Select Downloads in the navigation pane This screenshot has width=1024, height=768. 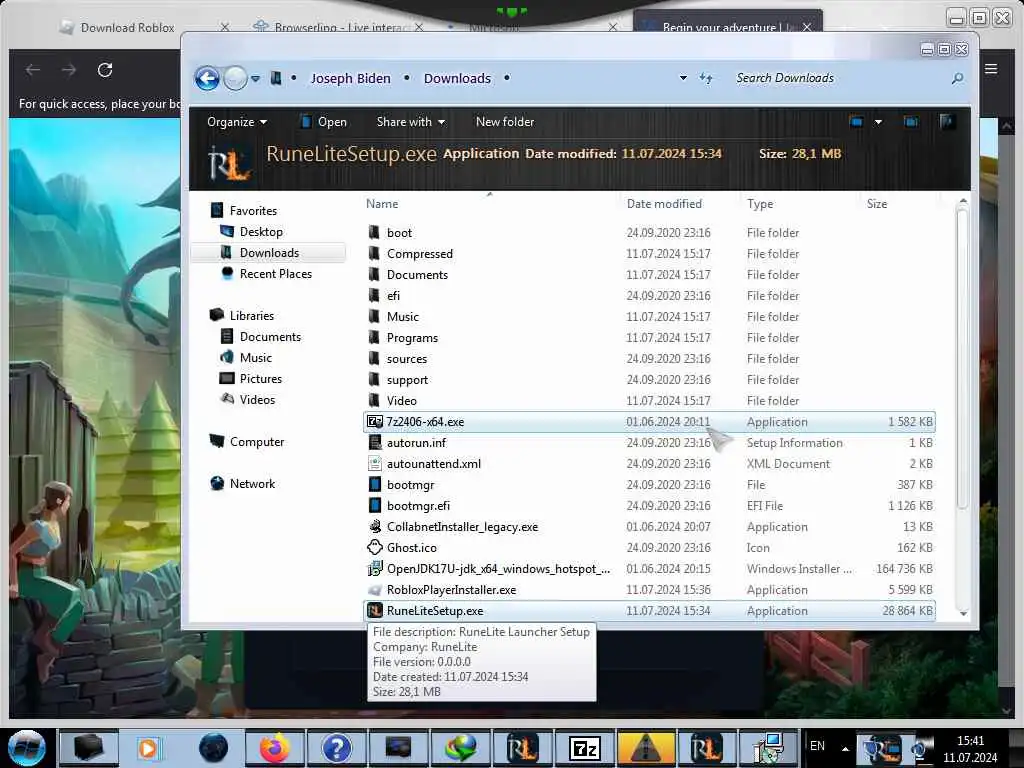(x=268, y=253)
